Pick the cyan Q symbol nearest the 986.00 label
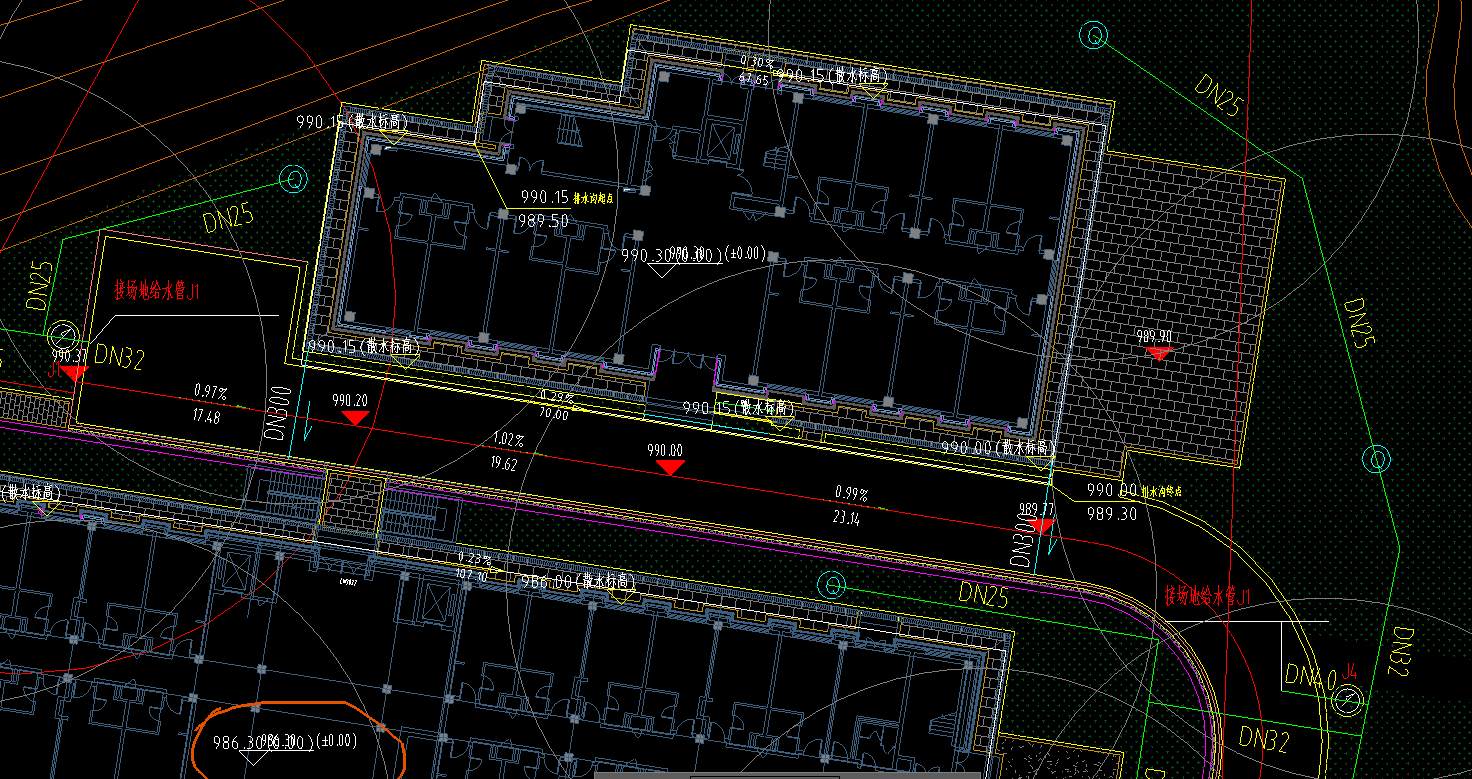Viewport: 1472px width, 779px height. point(832,584)
